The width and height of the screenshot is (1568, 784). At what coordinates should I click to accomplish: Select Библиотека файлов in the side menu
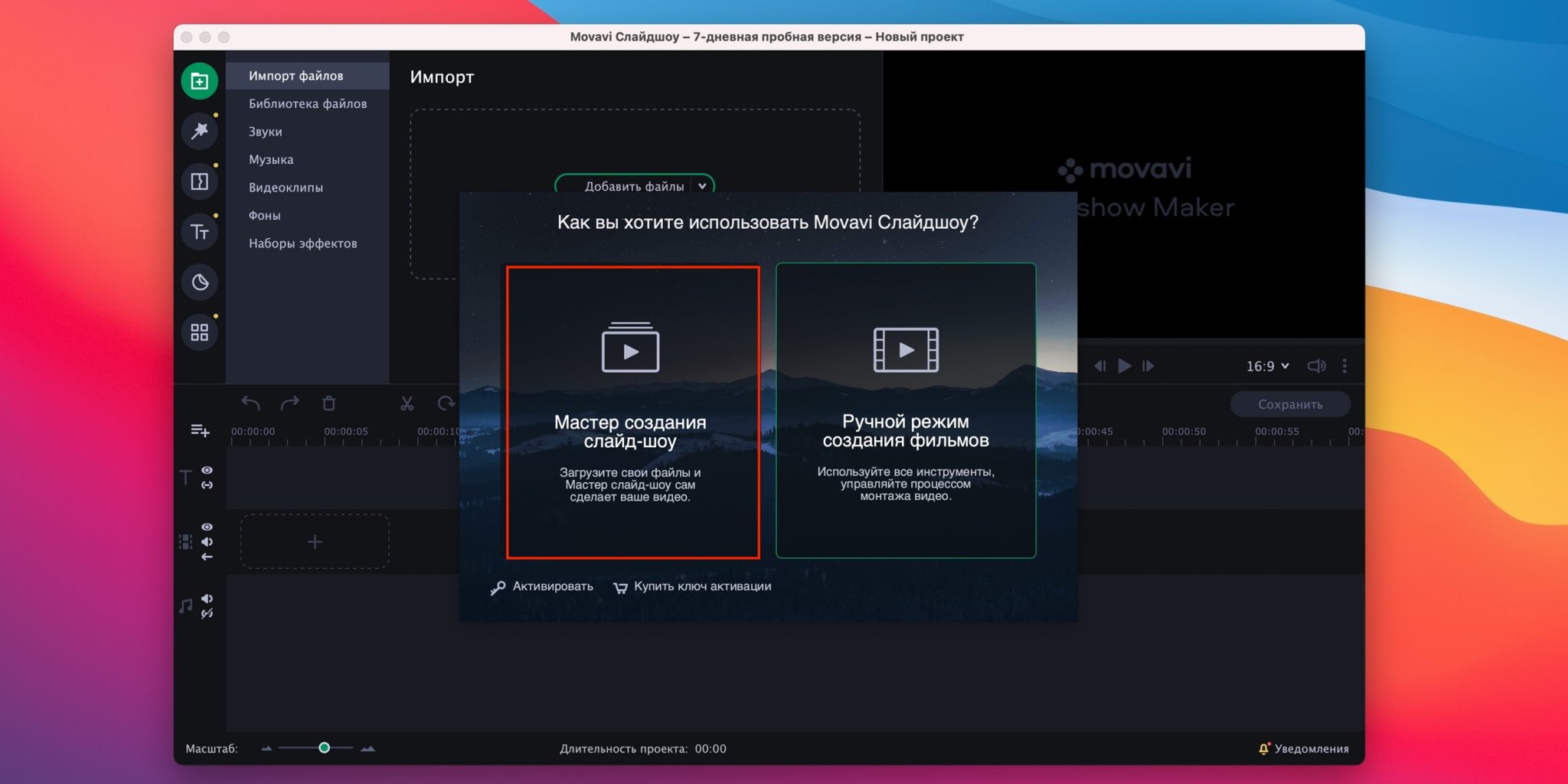307,103
